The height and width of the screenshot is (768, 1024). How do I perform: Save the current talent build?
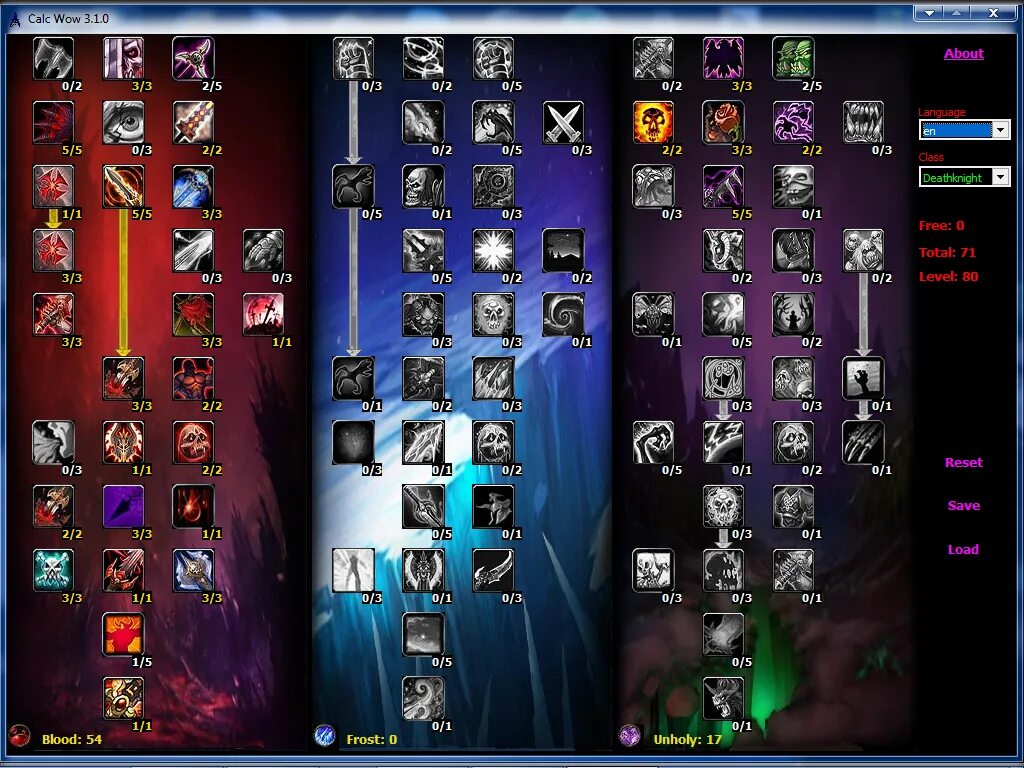(963, 505)
